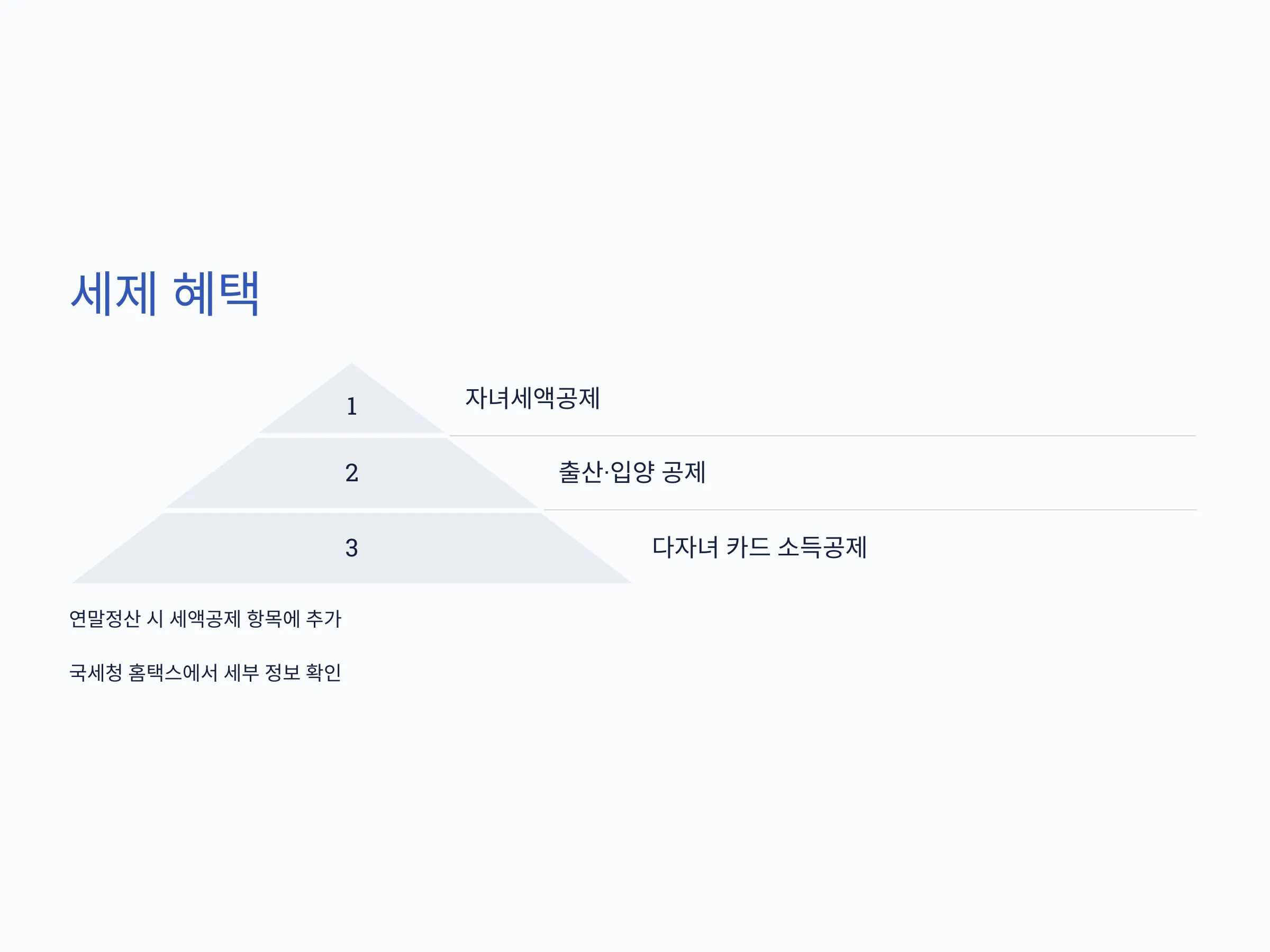Select the pyramid middle tier numbered 2

(x=351, y=473)
